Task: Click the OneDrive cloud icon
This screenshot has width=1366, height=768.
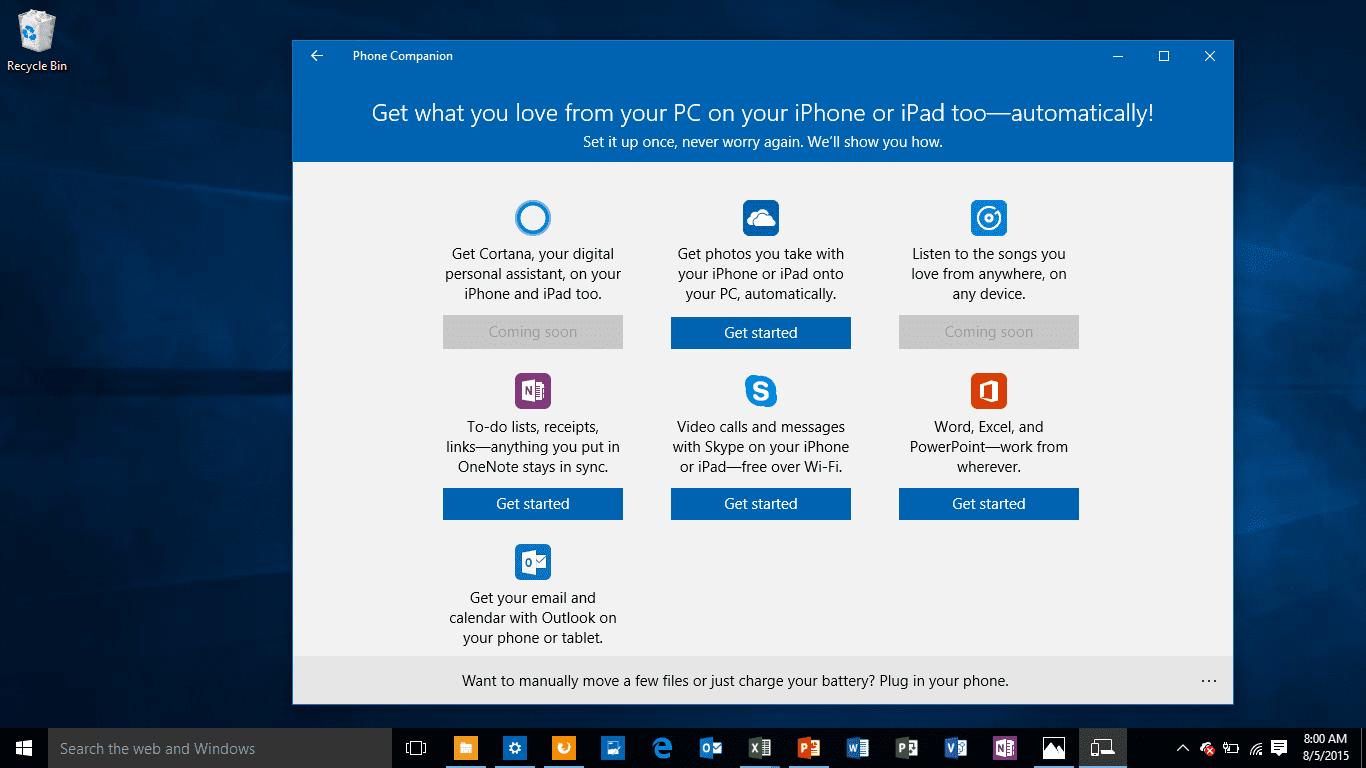Action: (x=761, y=218)
